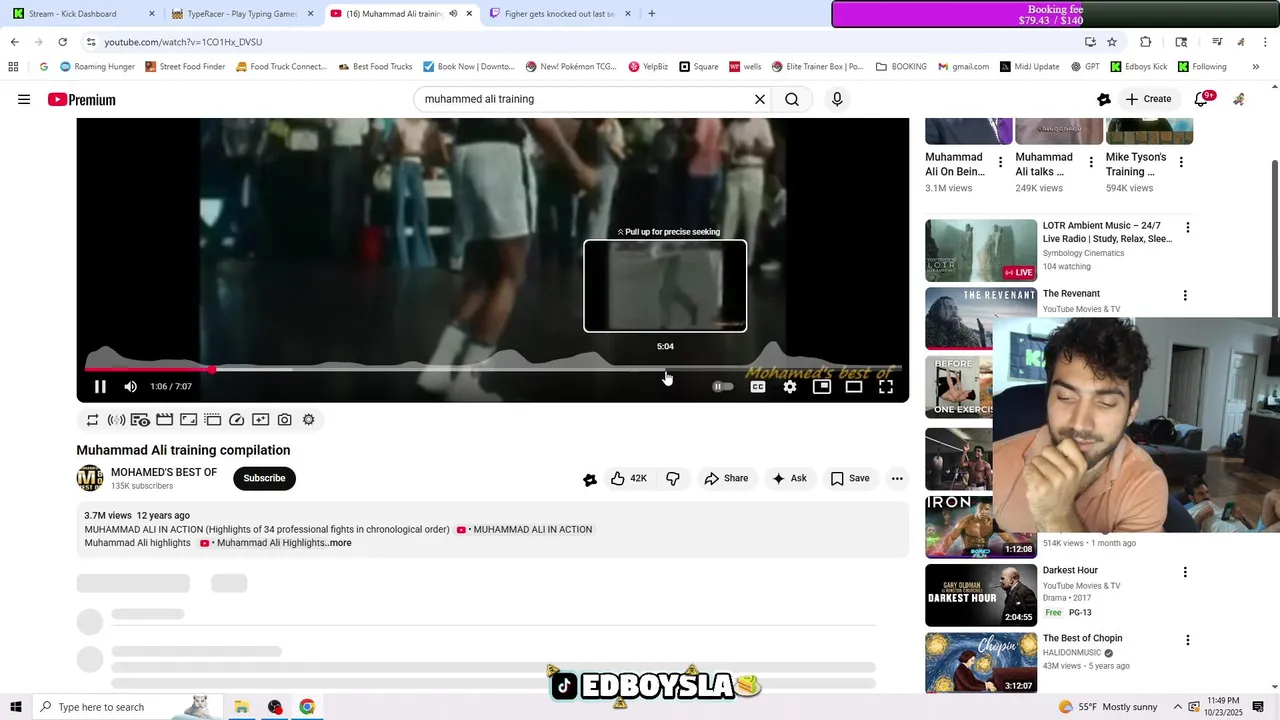Image resolution: width=1280 pixels, height=720 pixels.
Task: Open options for Muhammad Ali talks short
Action: (x=1091, y=162)
